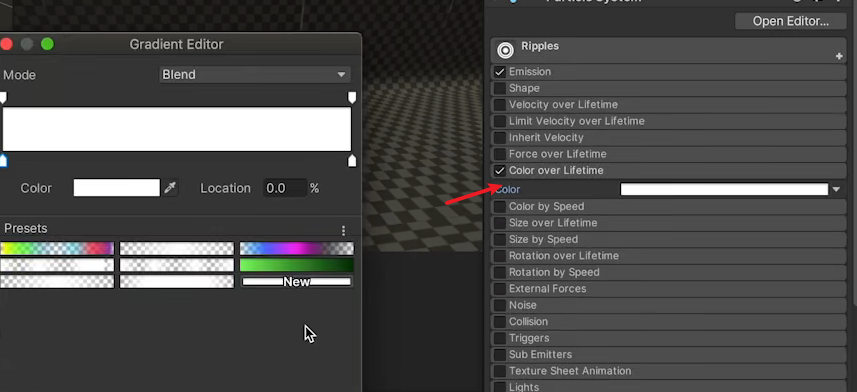857x392 pixels.
Task: Enable the Size over Lifetime checkbox
Action: pos(500,223)
